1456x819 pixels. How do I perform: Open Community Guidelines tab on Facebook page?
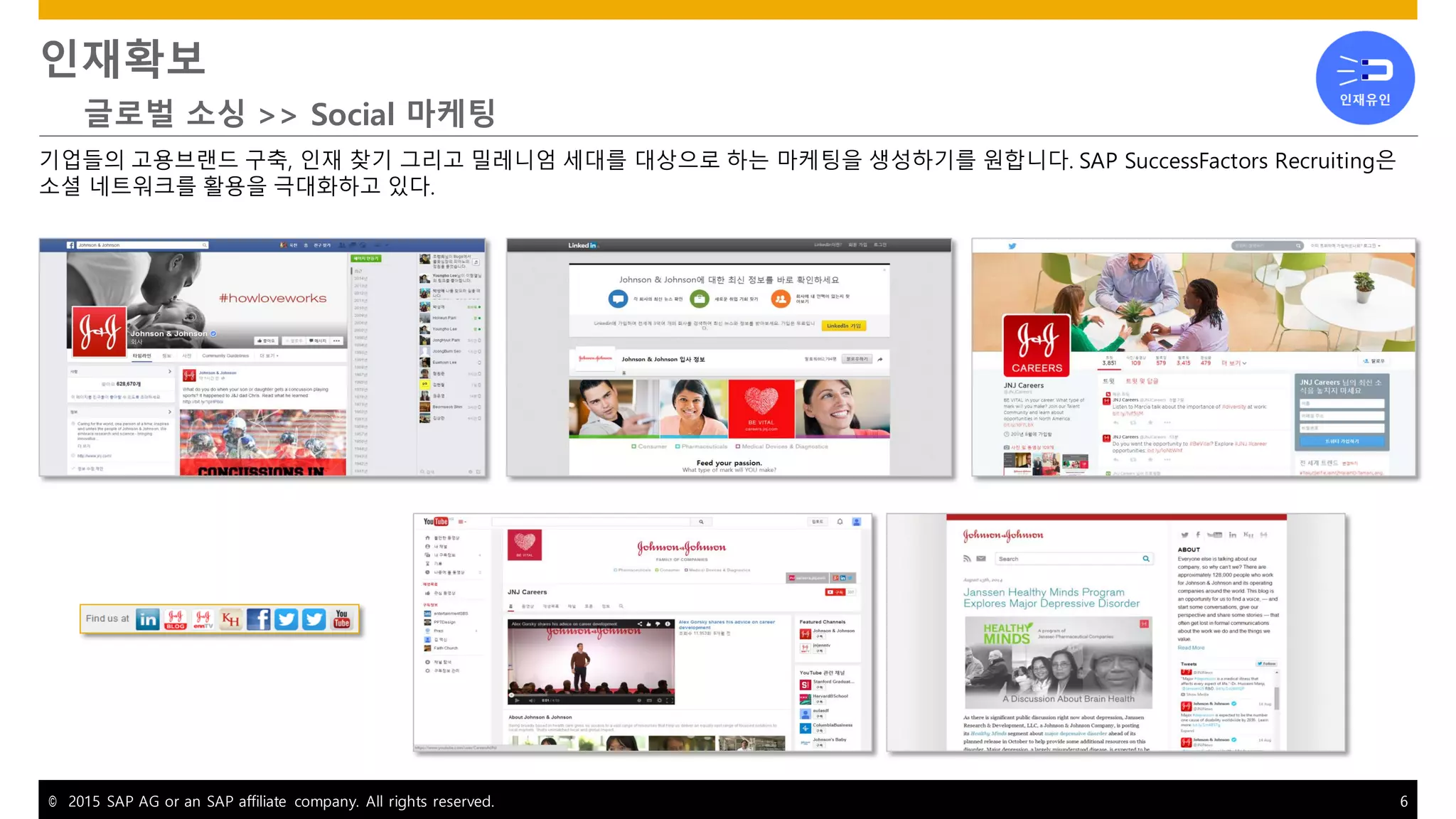click(x=225, y=355)
